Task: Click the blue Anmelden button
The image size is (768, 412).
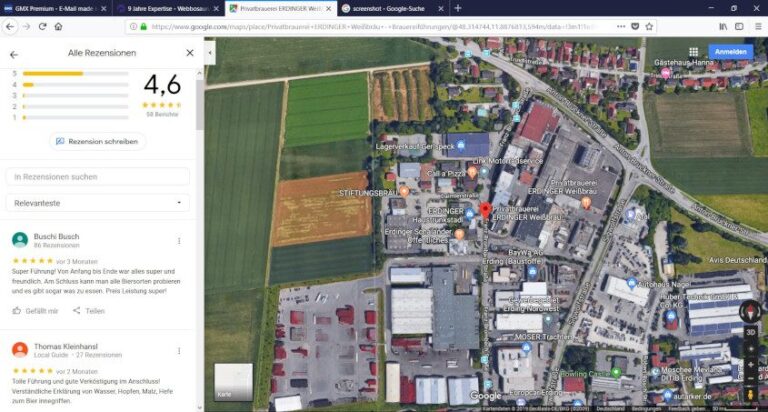Action: [730, 52]
